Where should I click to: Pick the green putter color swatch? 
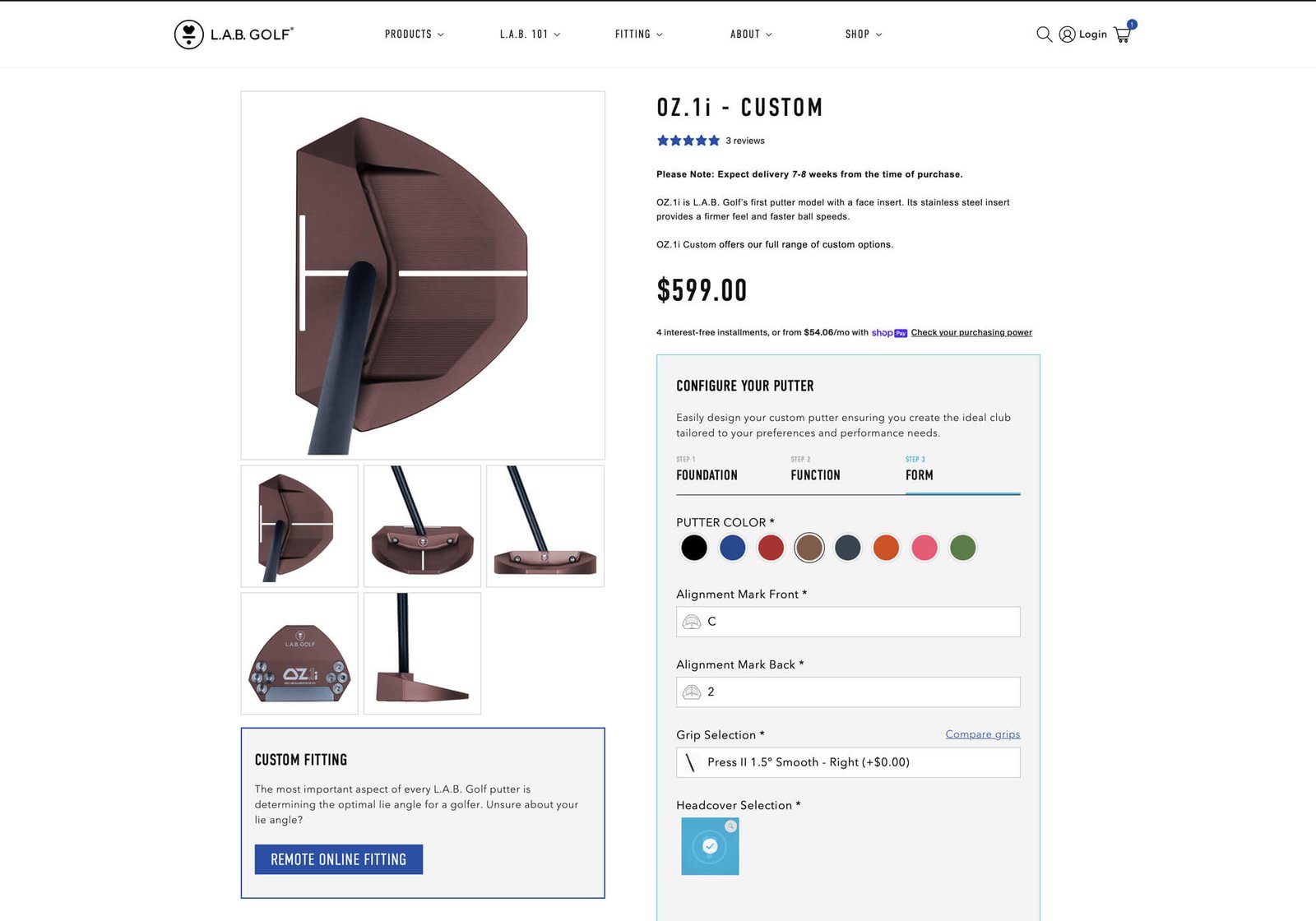pyautogui.click(x=962, y=547)
